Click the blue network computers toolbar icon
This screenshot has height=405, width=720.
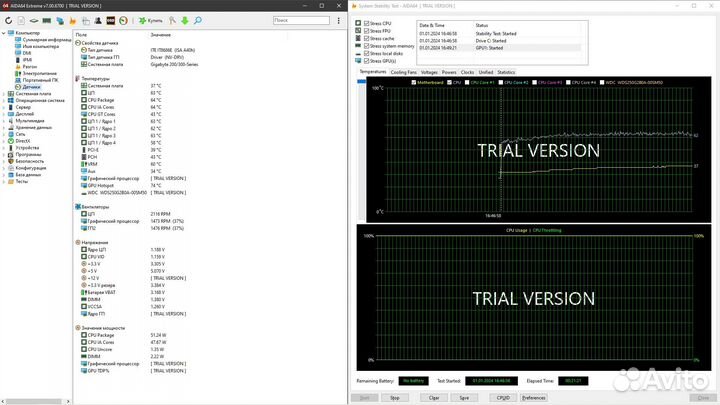pos(60,21)
